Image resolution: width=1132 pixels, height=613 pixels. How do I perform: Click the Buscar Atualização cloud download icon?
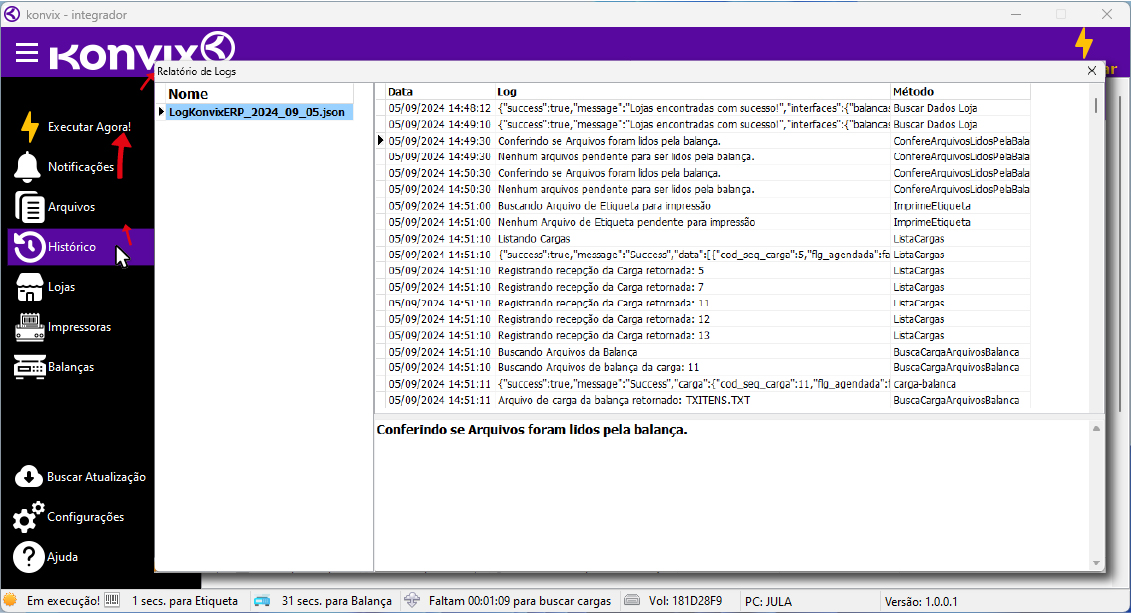29,477
